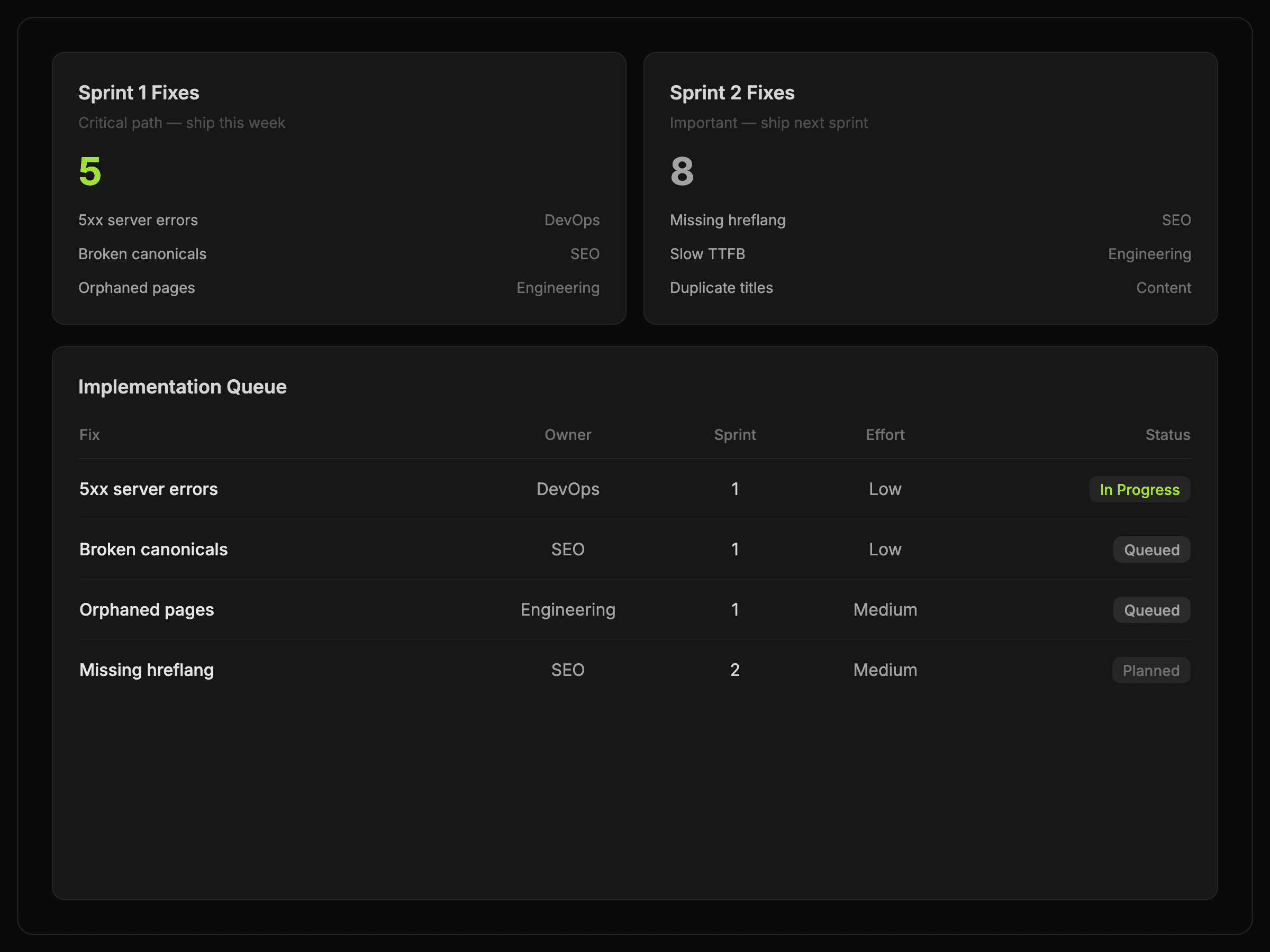Click Queued badge for Broken canonicals
1270x952 pixels.
coord(1151,550)
